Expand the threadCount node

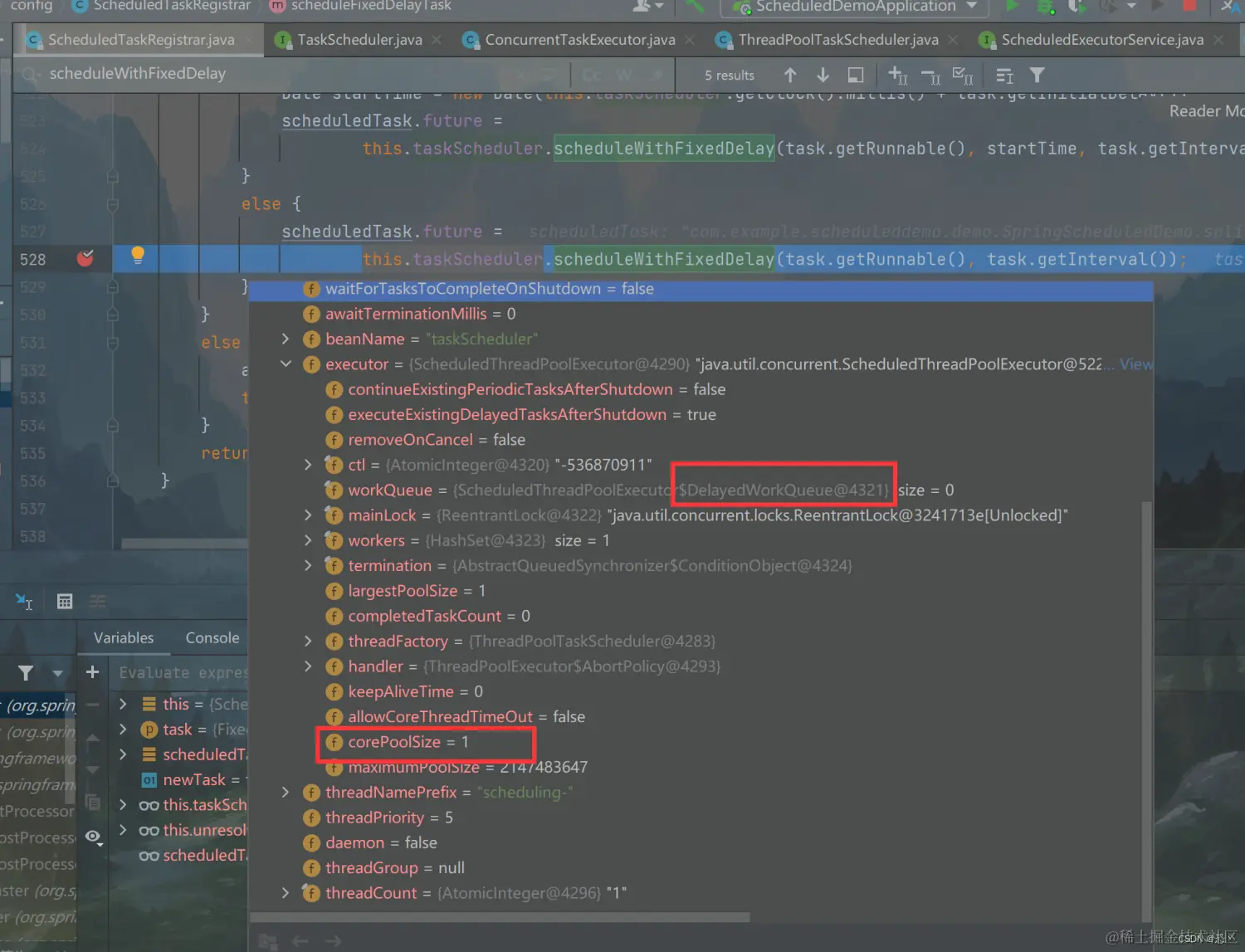point(286,892)
